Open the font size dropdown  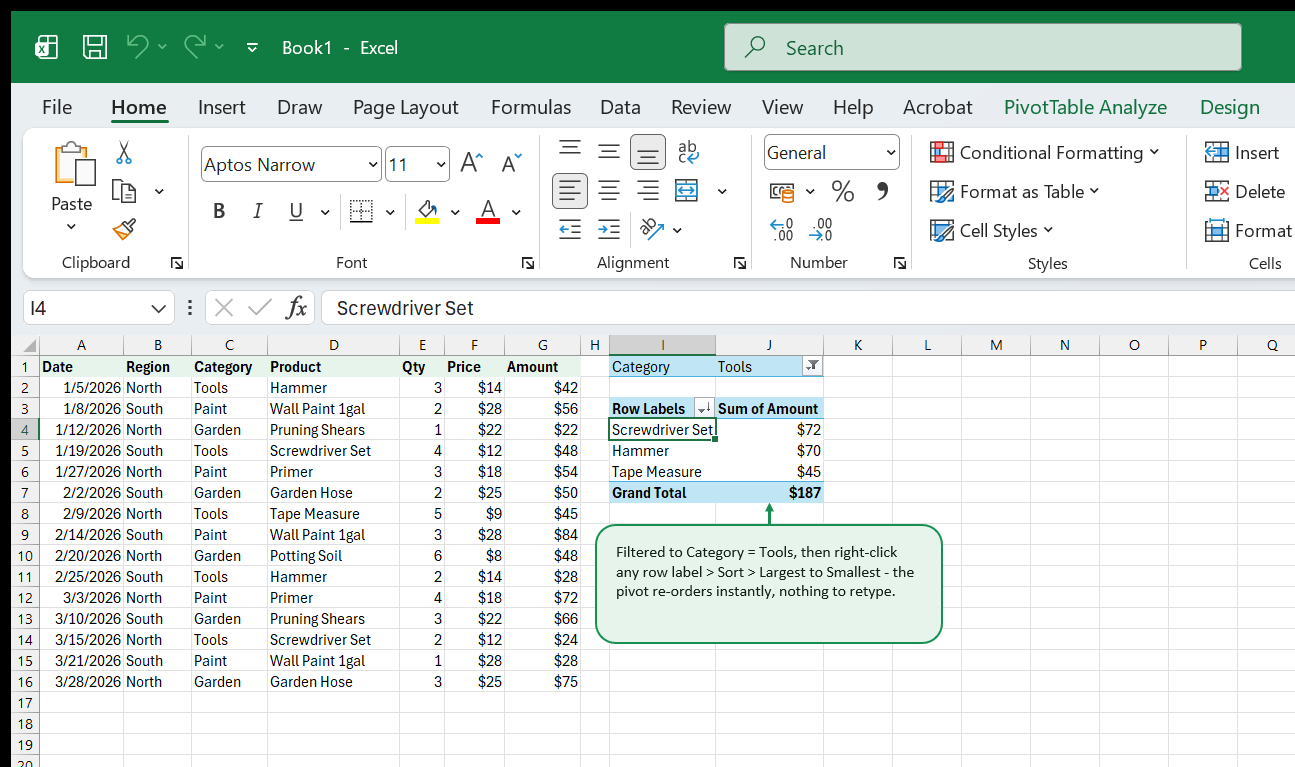pyautogui.click(x=442, y=165)
